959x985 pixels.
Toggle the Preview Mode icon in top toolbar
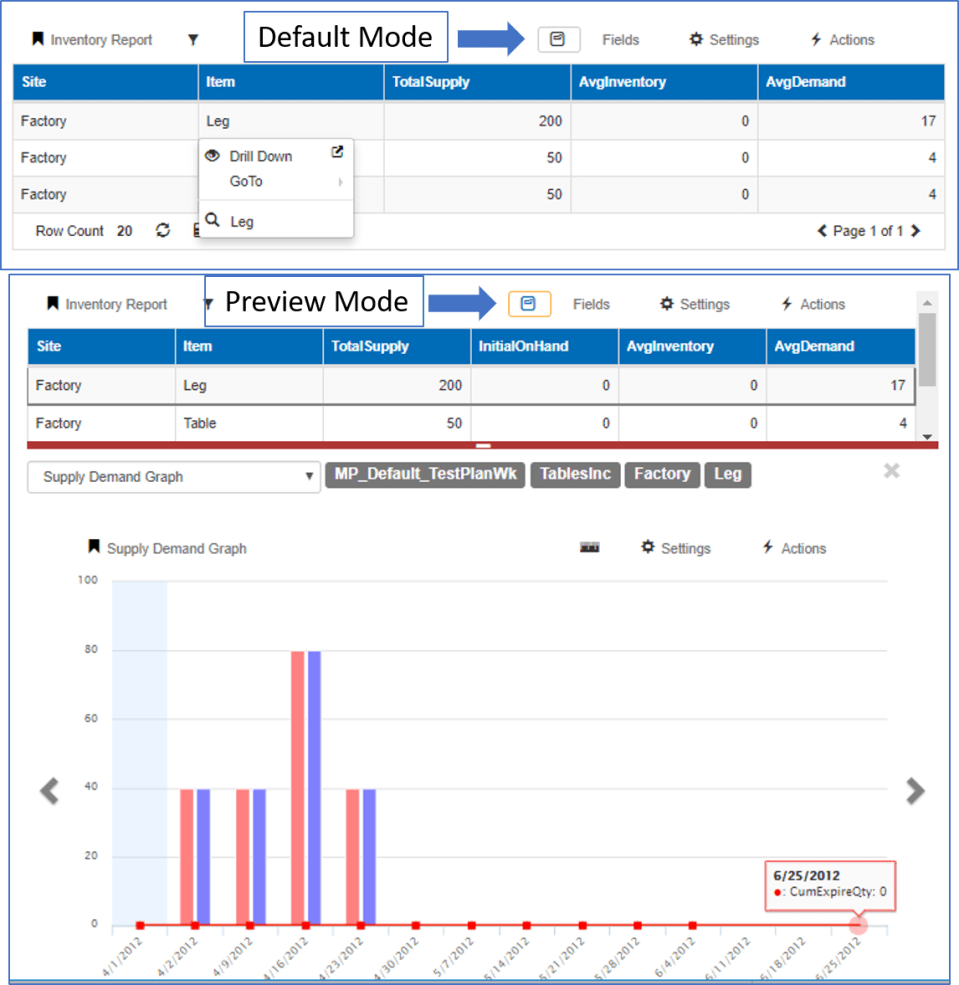[558, 40]
